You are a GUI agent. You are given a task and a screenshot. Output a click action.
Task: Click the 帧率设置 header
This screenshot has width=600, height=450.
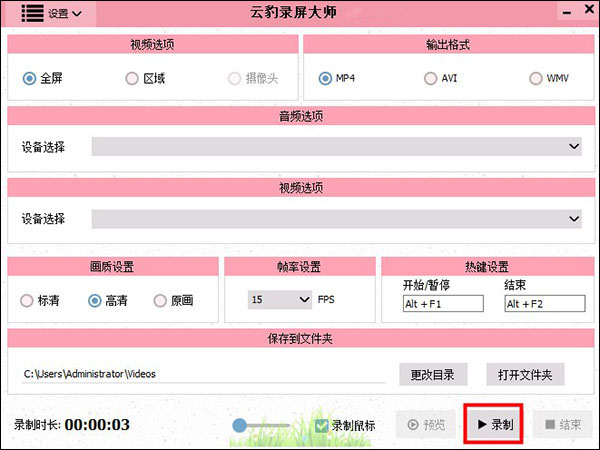[300, 267]
